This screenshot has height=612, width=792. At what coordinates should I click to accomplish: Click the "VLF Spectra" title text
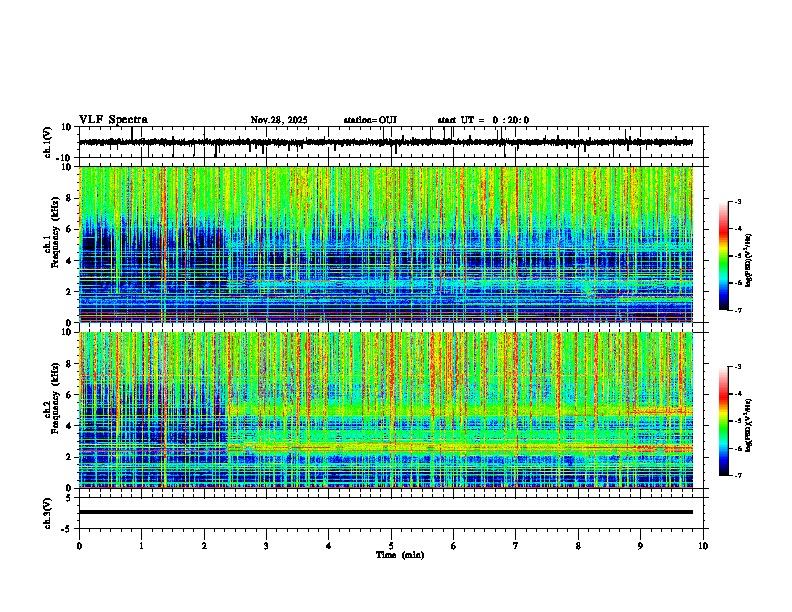pos(113,120)
